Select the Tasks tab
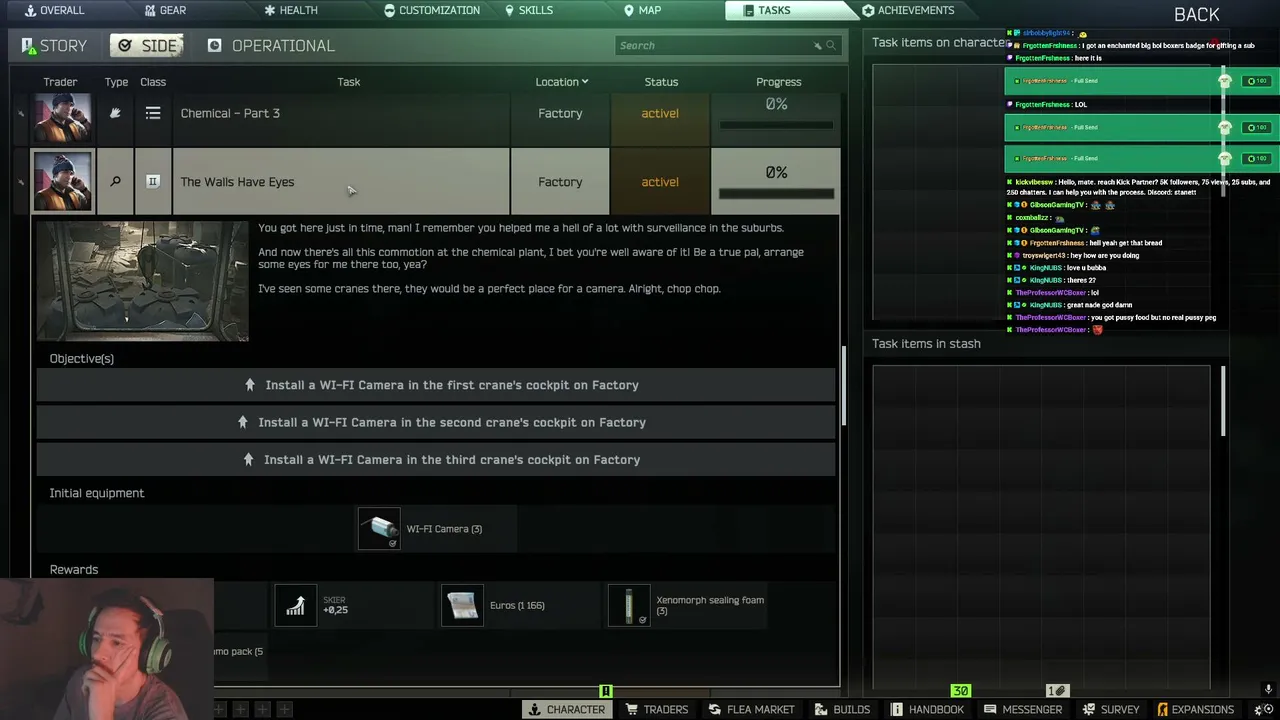The width and height of the screenshot is (1280, 720). click(766, 10)
